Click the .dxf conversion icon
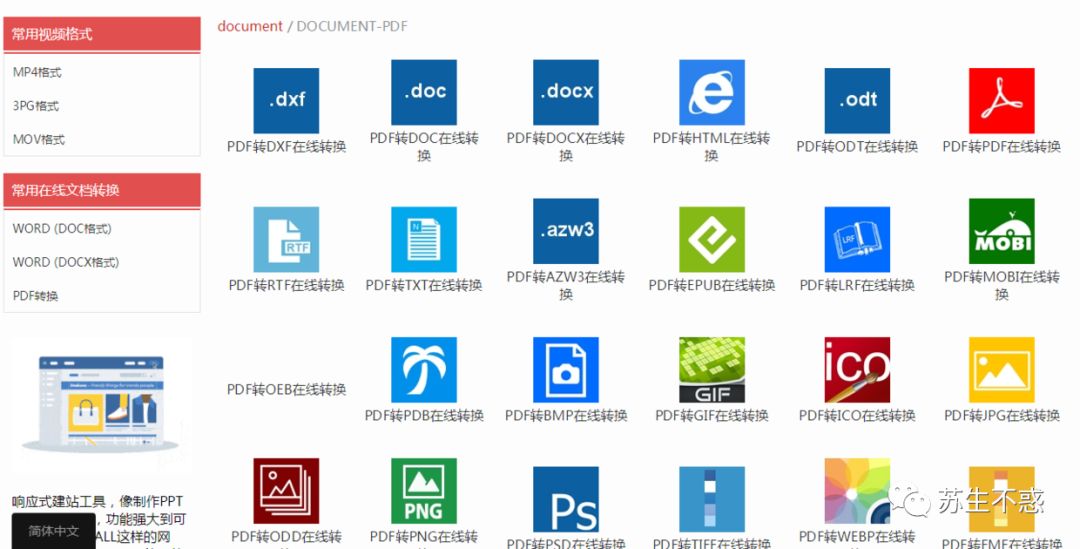1080x549 pixels. [x=286, y=101]
